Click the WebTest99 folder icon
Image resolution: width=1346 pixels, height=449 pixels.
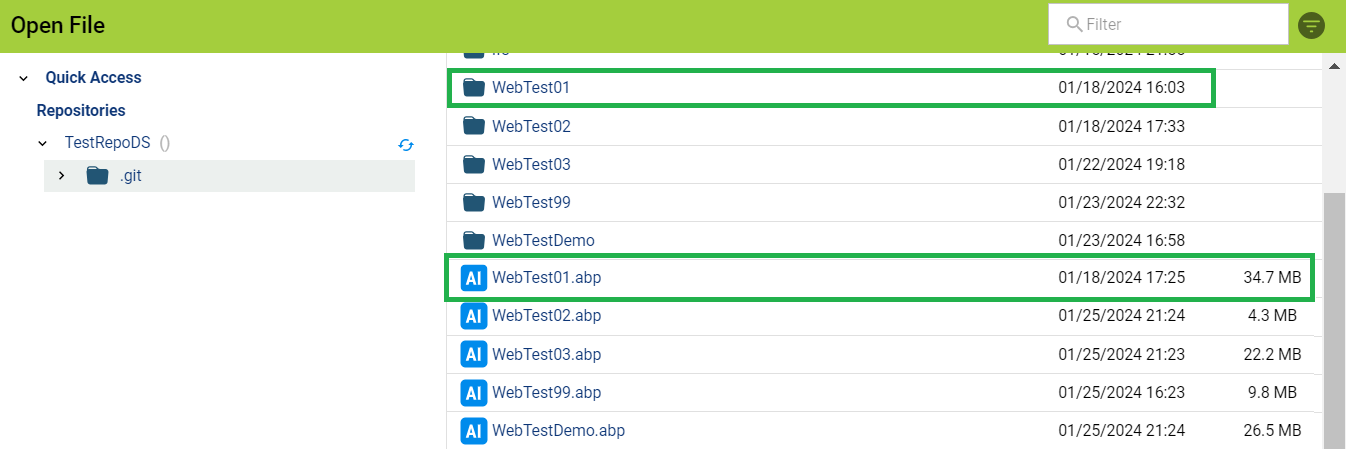(474, 203)
